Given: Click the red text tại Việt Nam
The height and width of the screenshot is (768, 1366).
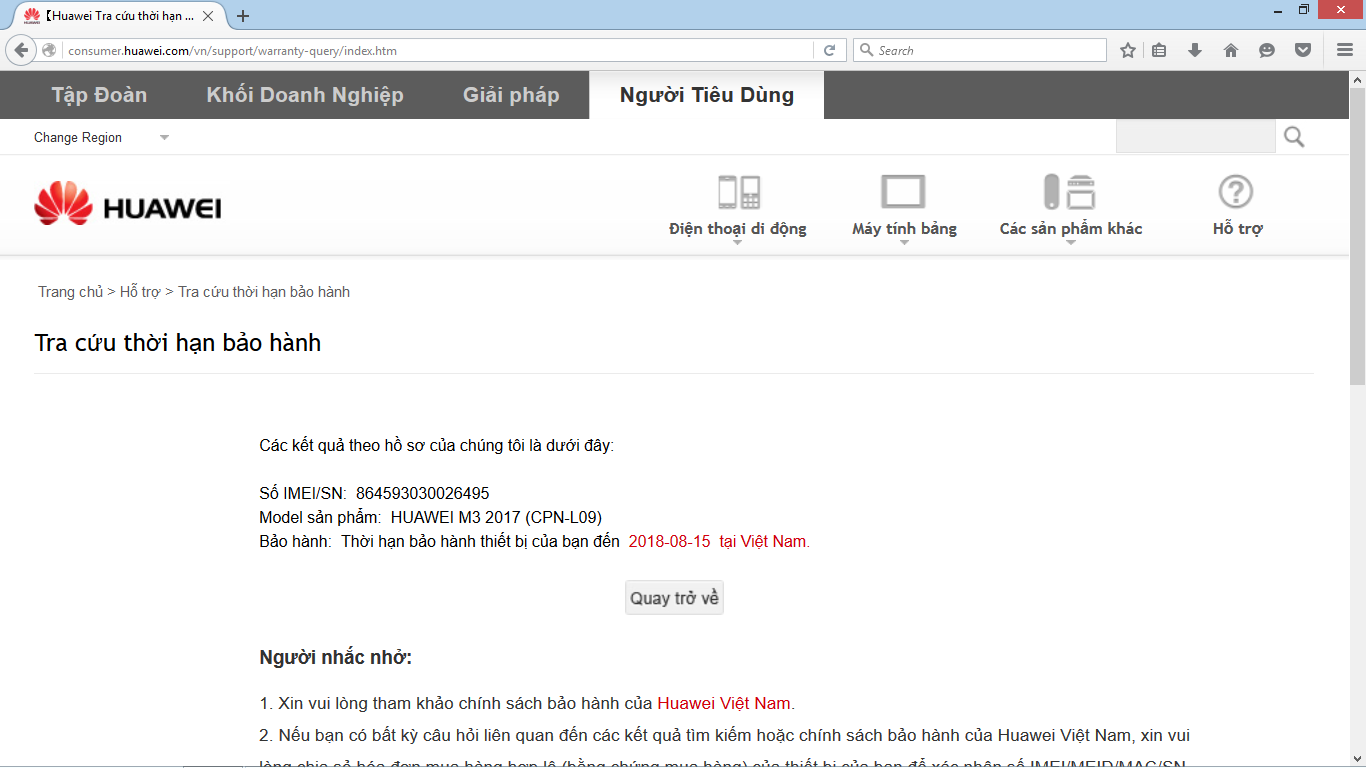Looking at the screenshot, I should [765, 542].
